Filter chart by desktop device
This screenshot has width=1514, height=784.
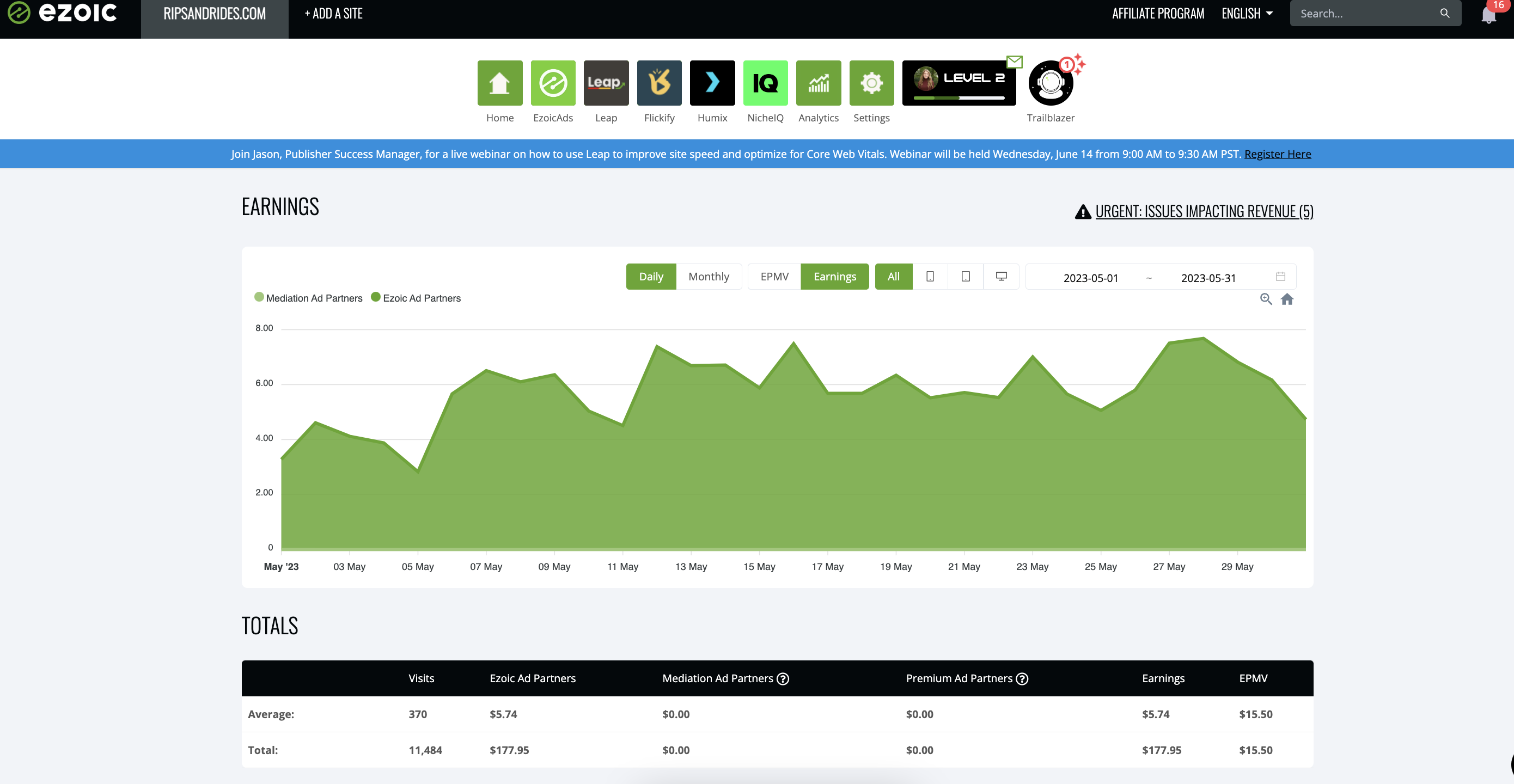pyautogui.click(x=1002, y=276)
